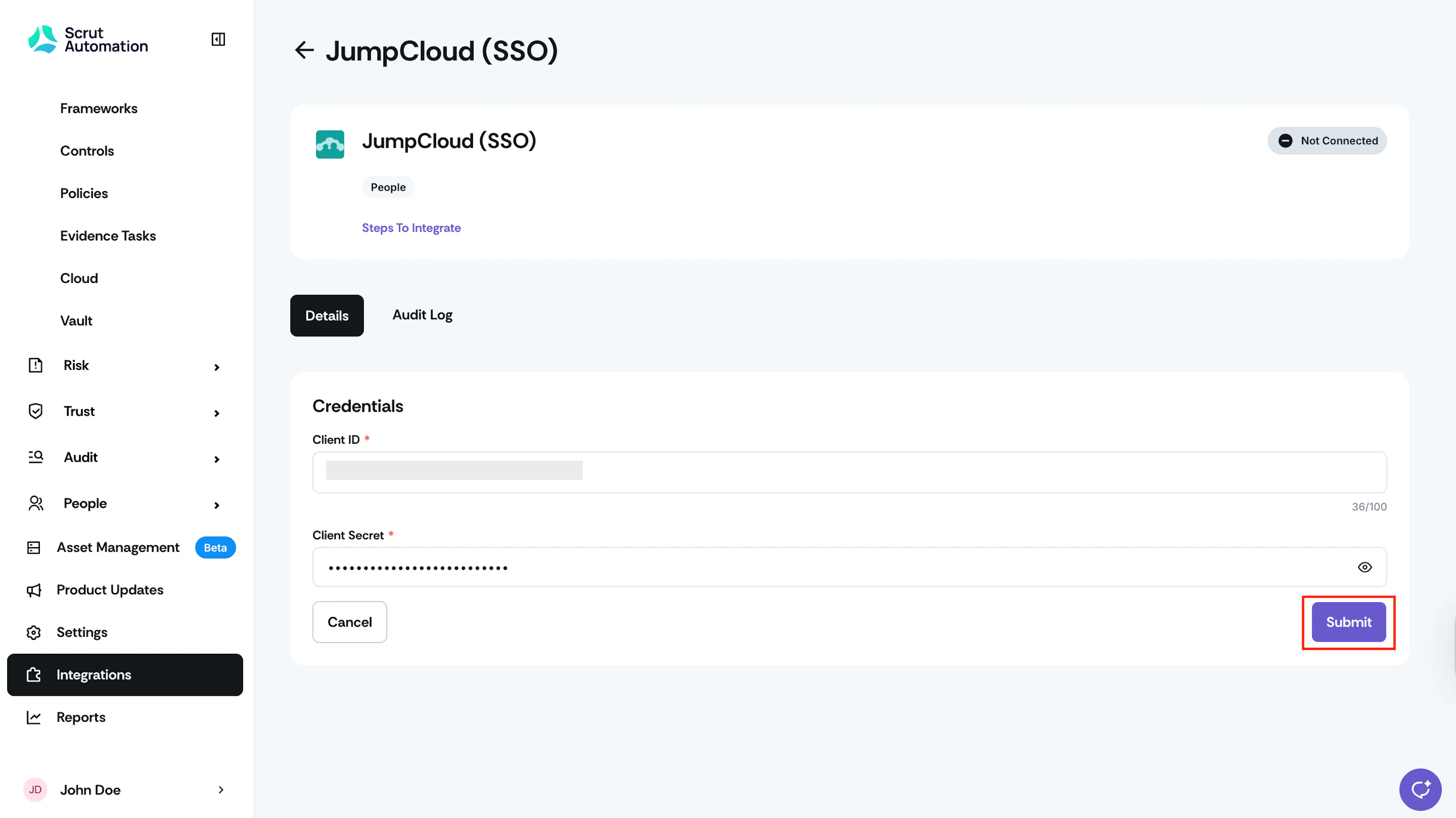Go back using the arrow icon
The image size is (1456, 818).
(x=304, y=50)
